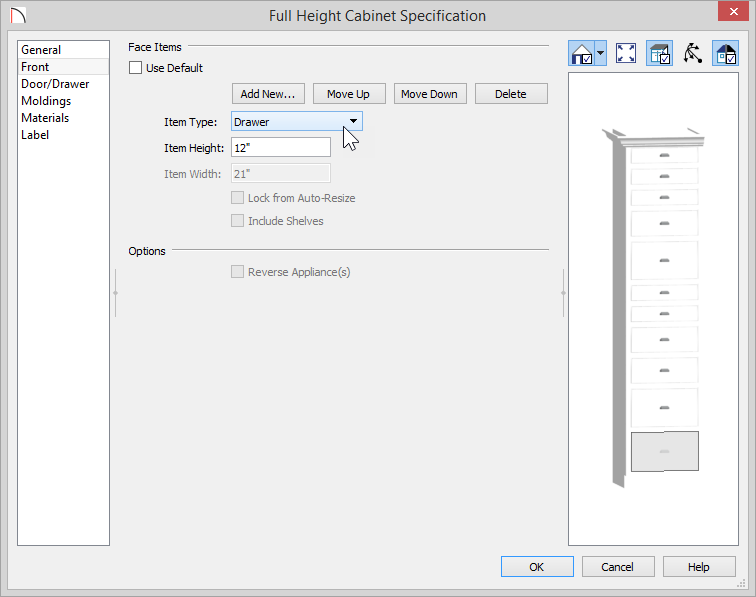Click the Item Height field
Viewport: 756px width, 597px height.
click(x=281, y=147)
